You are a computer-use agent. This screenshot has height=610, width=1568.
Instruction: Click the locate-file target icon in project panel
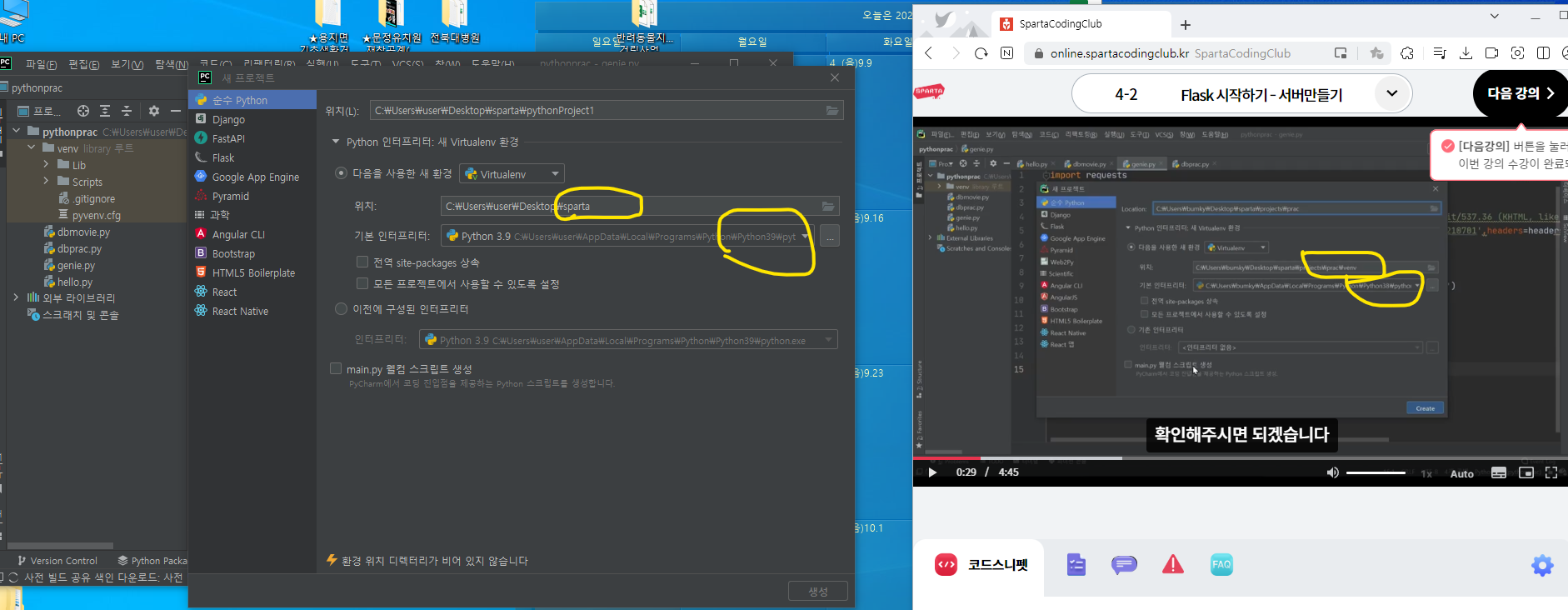[x=83, y=111]
